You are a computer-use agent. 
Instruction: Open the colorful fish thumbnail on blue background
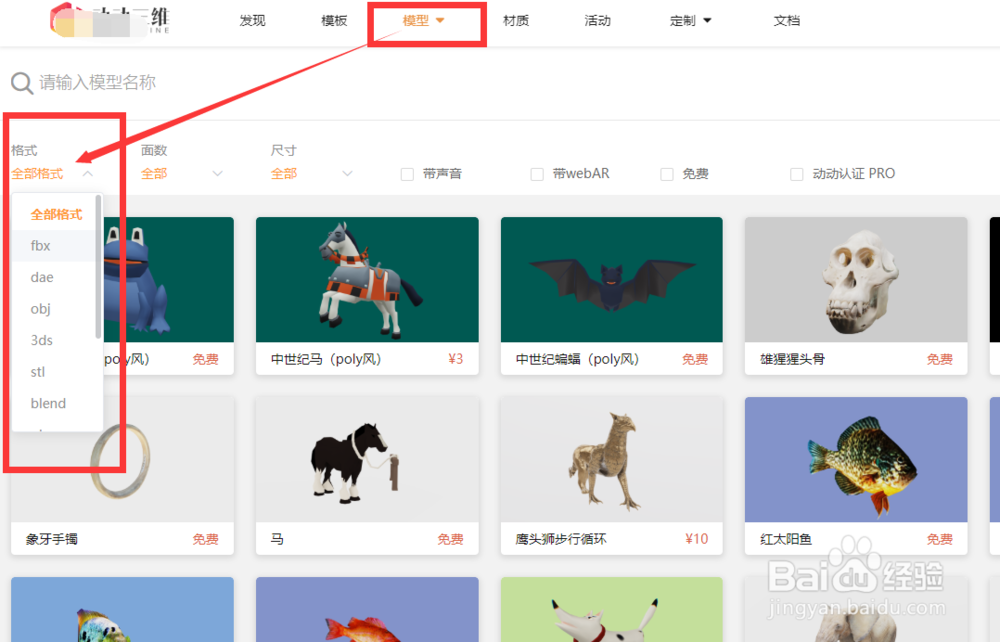[122, 609]
